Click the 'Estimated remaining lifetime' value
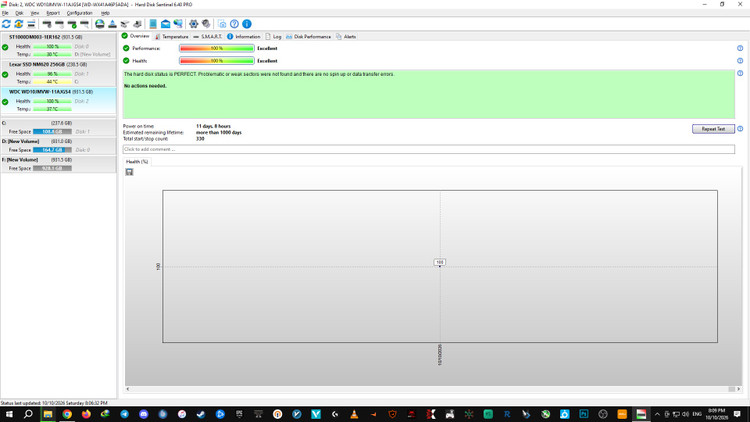The image size is (750, 422). pyautogui.click(x=219, y=133)
